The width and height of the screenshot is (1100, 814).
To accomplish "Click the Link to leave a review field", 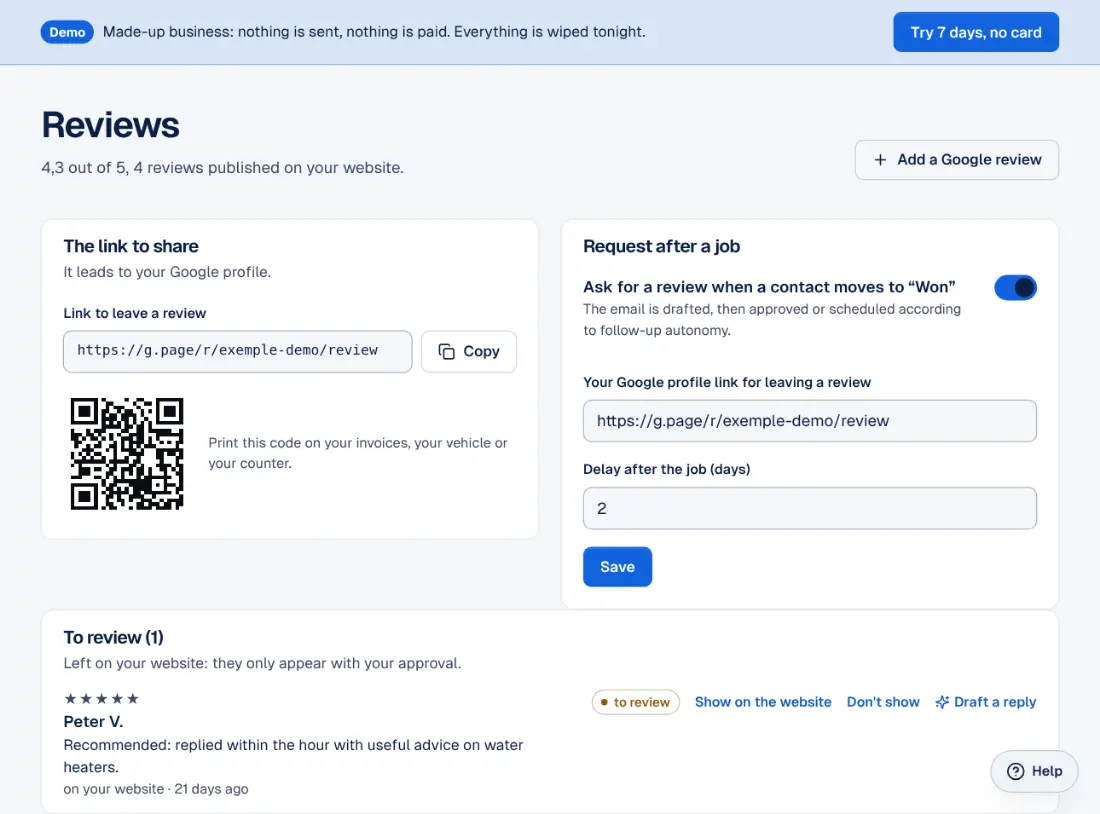I will tap(238, 352).
